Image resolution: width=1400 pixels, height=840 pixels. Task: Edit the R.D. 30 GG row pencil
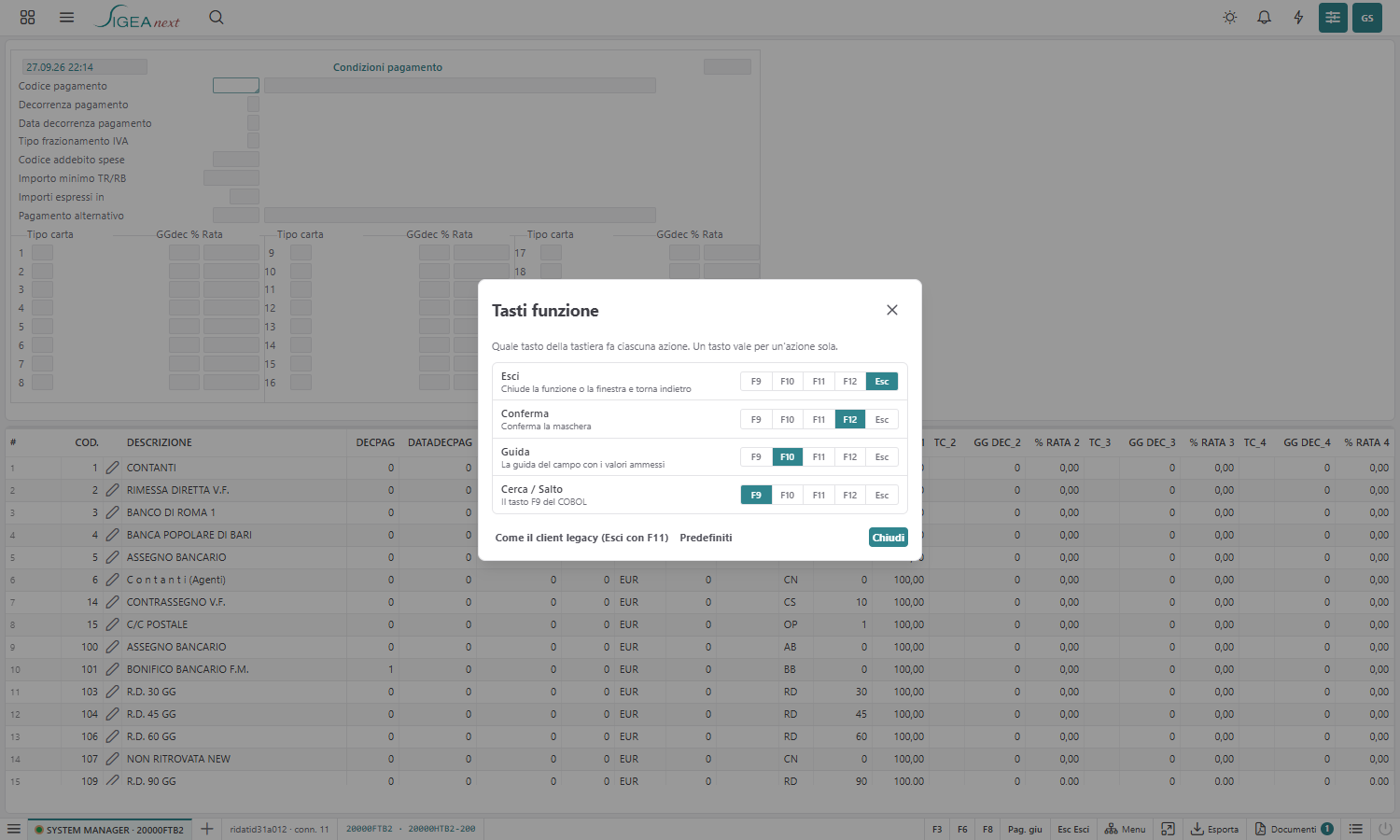[112, 692]
